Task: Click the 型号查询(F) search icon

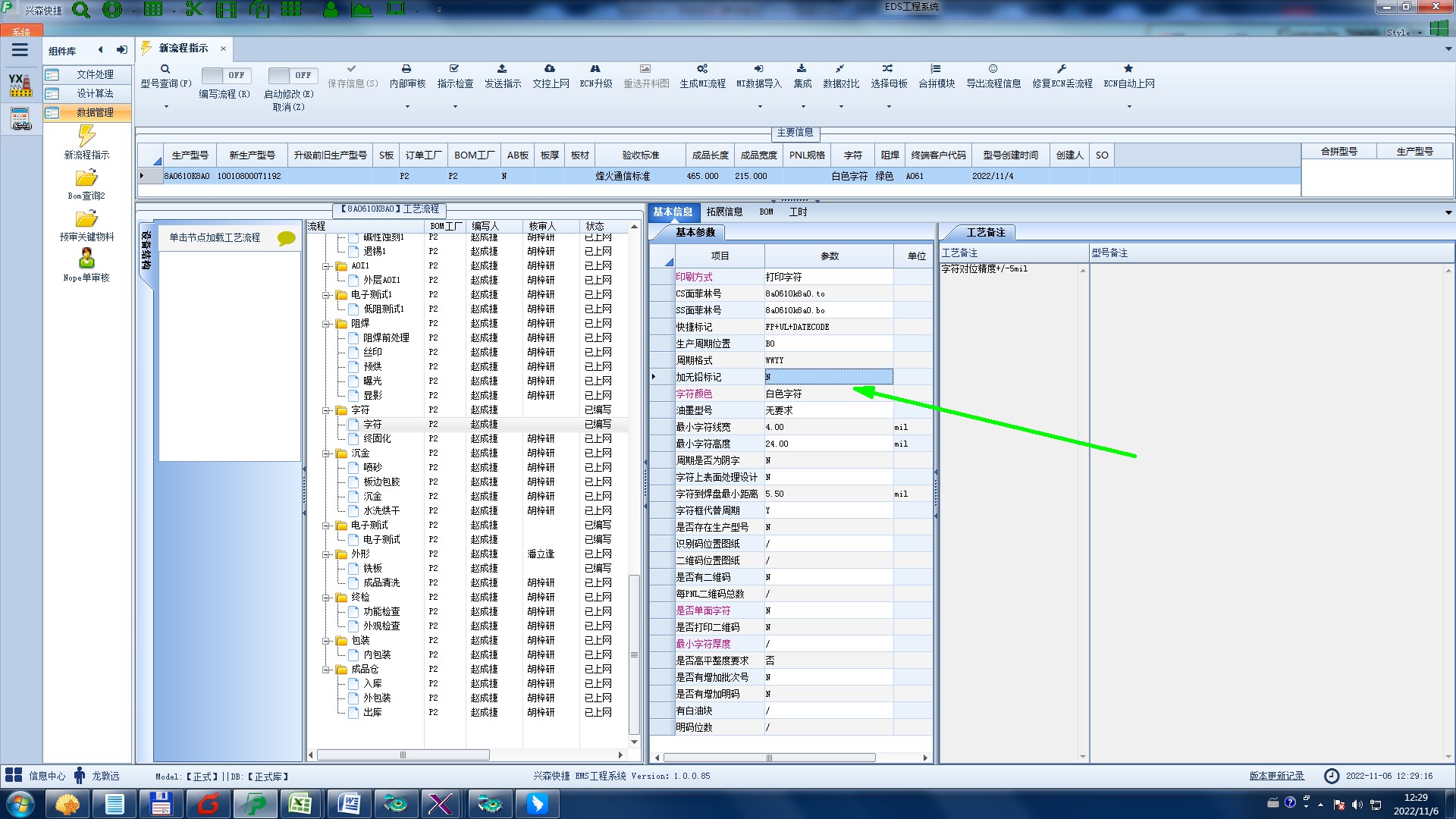Action: pyautogui.click(x=165, y=69)
